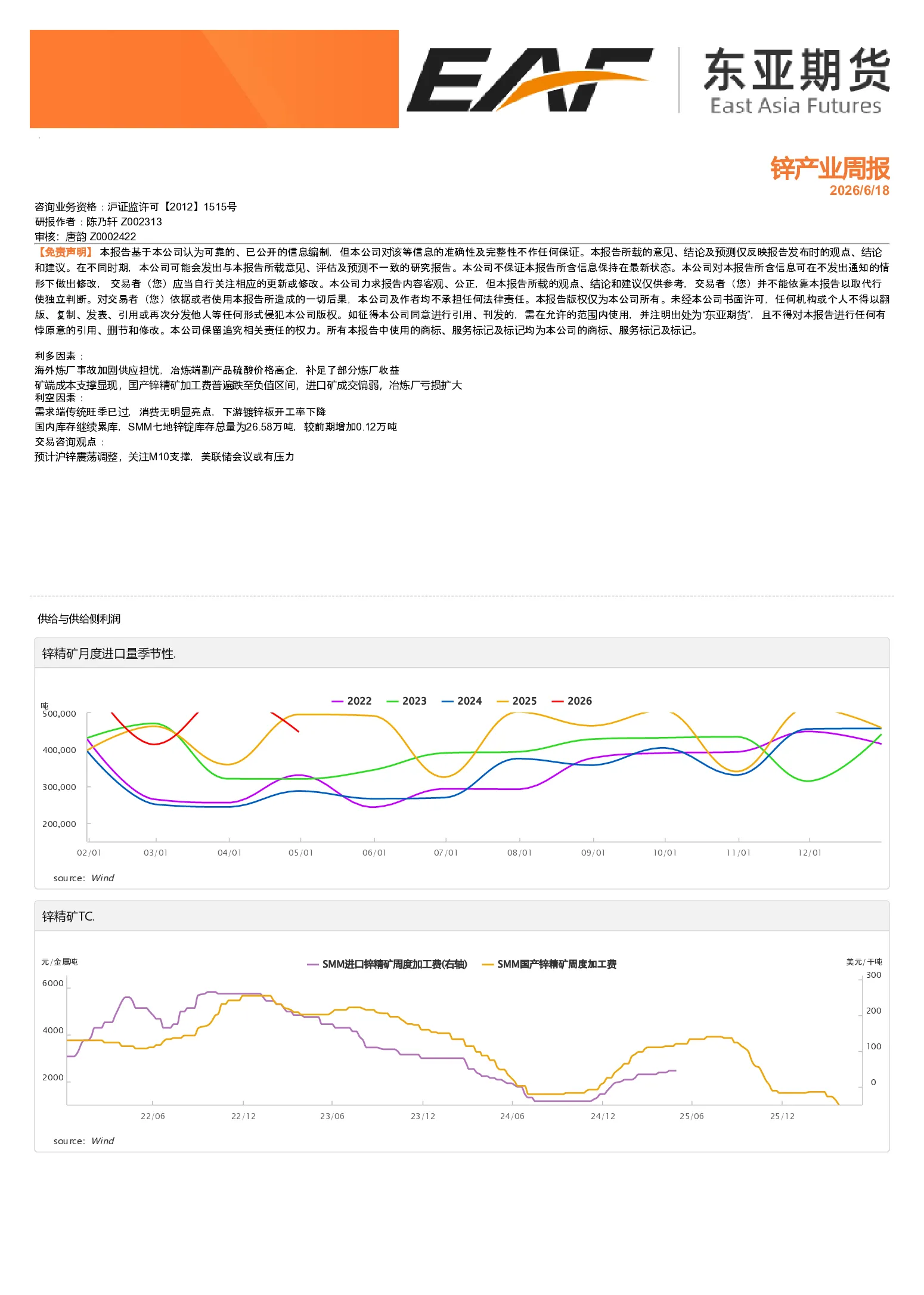This screenshot has width=924, height=1295.
Task: Toggle the 2024 legend entry
Action: click(461, 701)
